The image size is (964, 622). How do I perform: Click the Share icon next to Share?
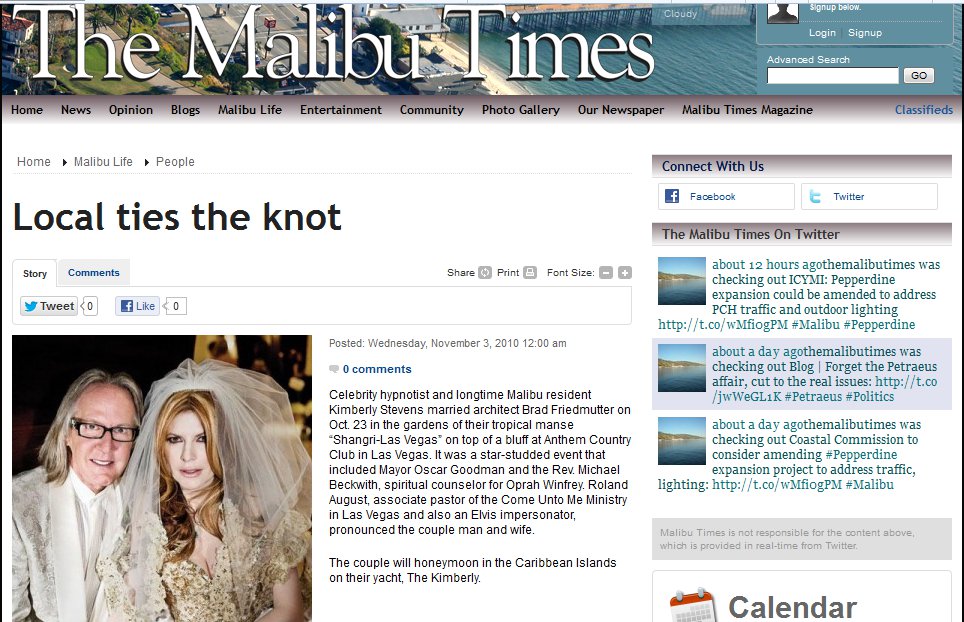pos(485,272)
